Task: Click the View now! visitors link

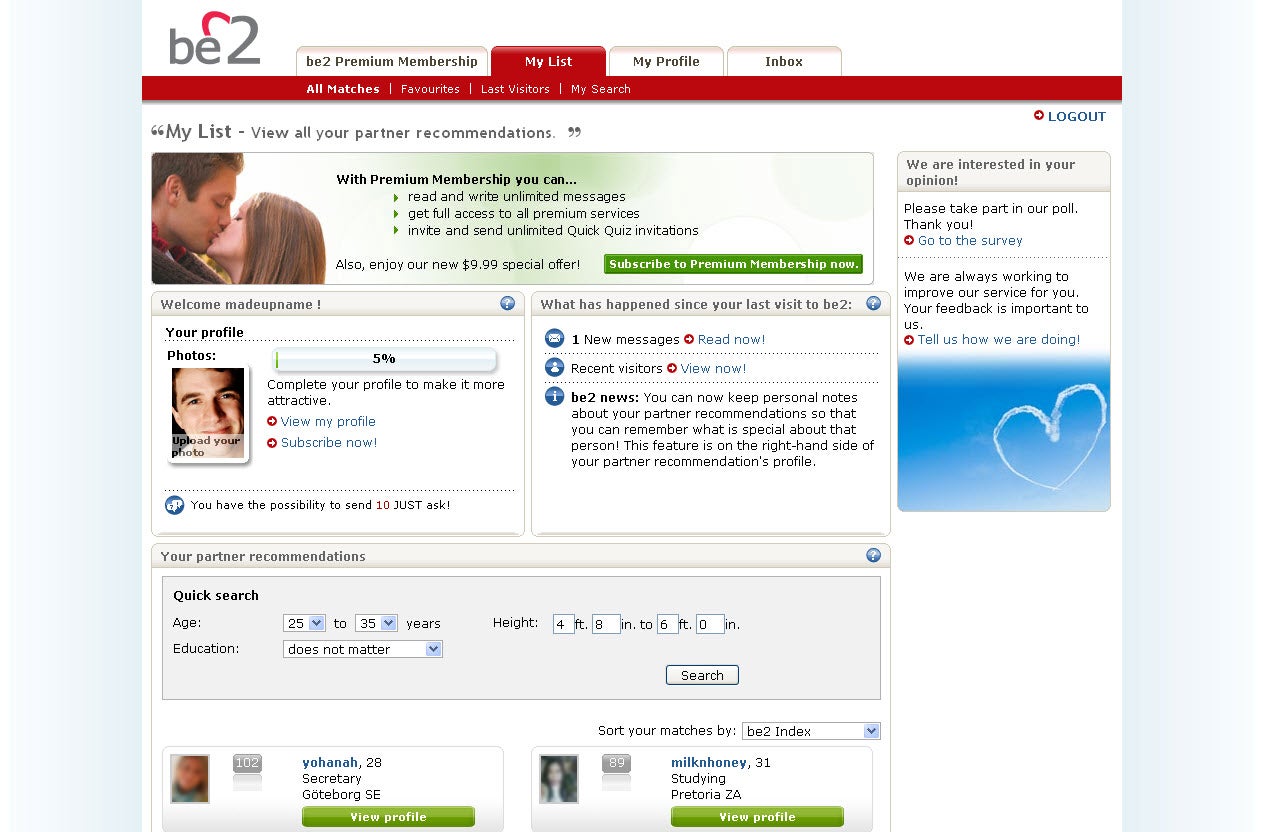Action: pos(714,368)
